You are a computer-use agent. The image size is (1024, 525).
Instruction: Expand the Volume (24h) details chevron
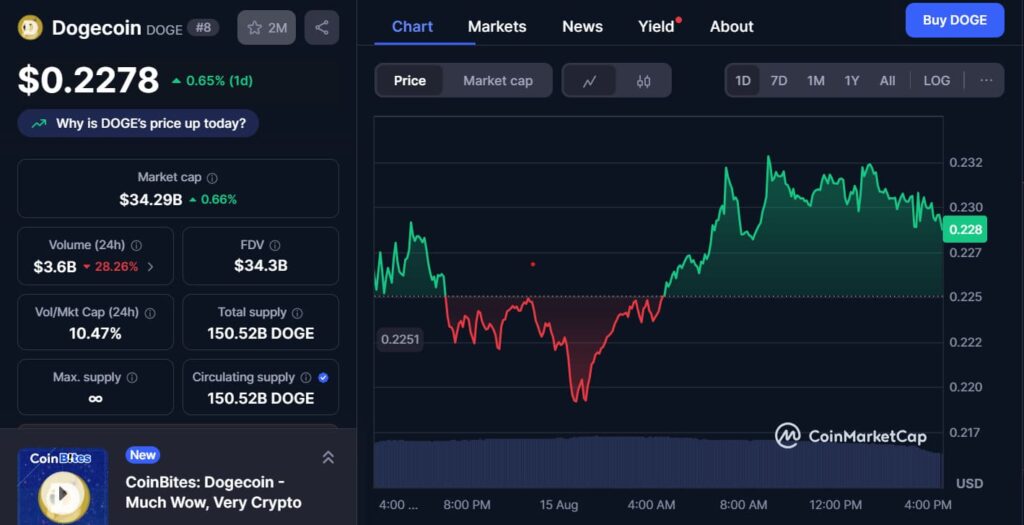click(x=151, y=267)
